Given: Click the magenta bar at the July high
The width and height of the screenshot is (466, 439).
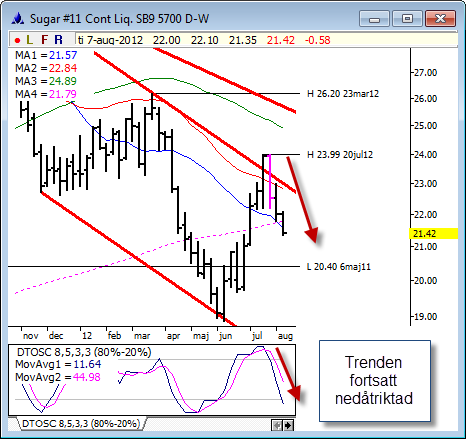Looking at the screenshot, I should click(x=270, y=182).
